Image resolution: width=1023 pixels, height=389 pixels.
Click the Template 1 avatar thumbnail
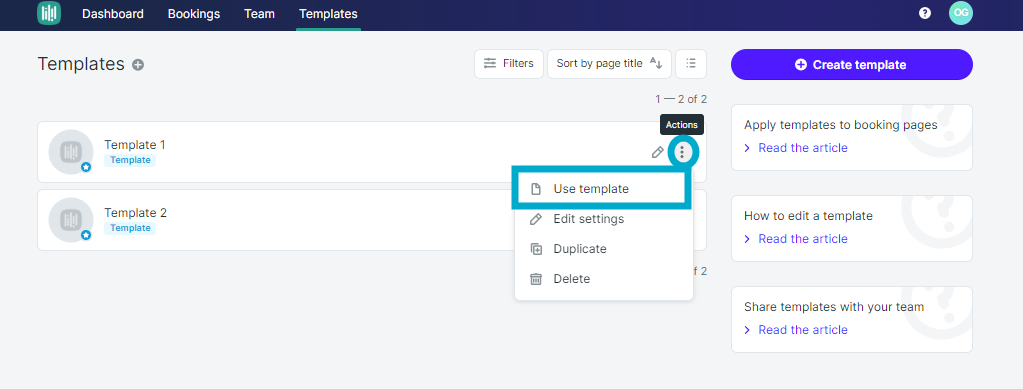(x=70, y=151)
